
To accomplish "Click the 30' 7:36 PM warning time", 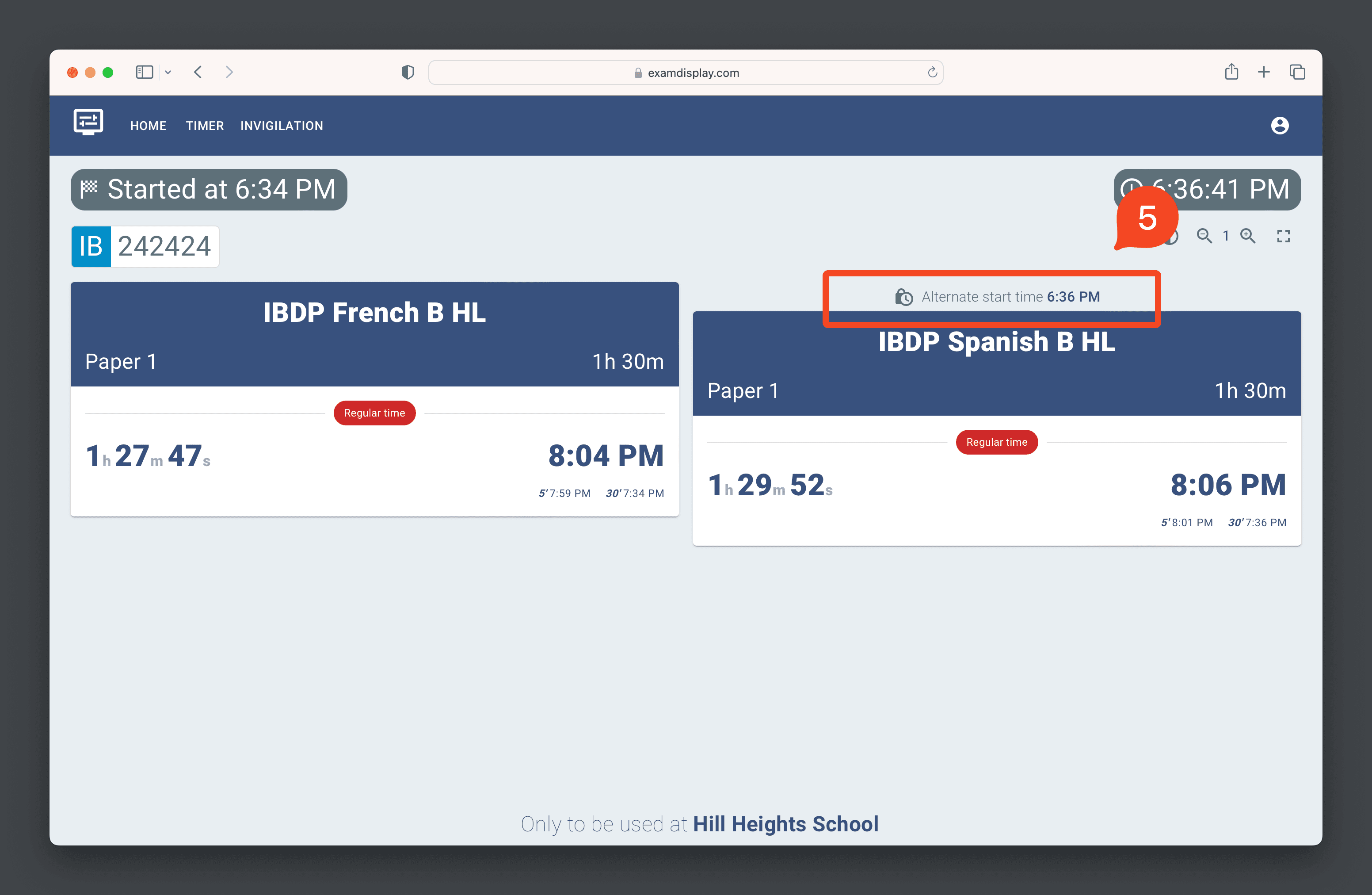I will (1257, 523).
